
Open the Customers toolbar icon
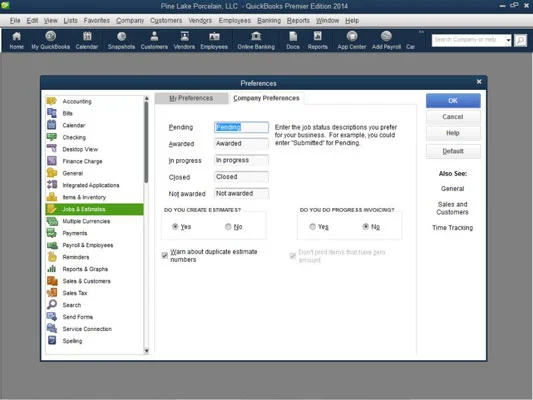[x=154, y=40]
